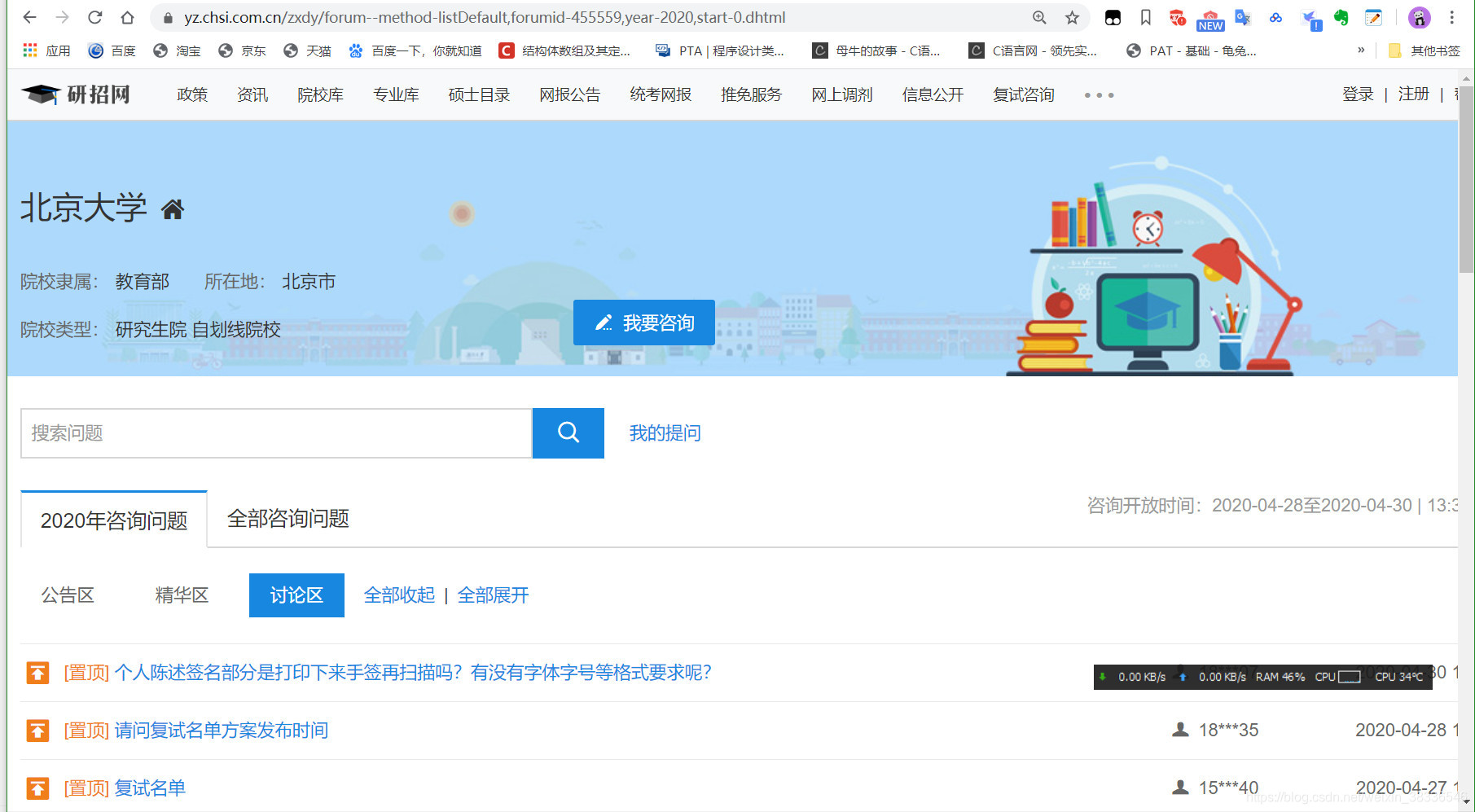Click pinned icon beside 复试名单 row
Viewport: 1475px width, 812px height.
click(x=37, y=788)
